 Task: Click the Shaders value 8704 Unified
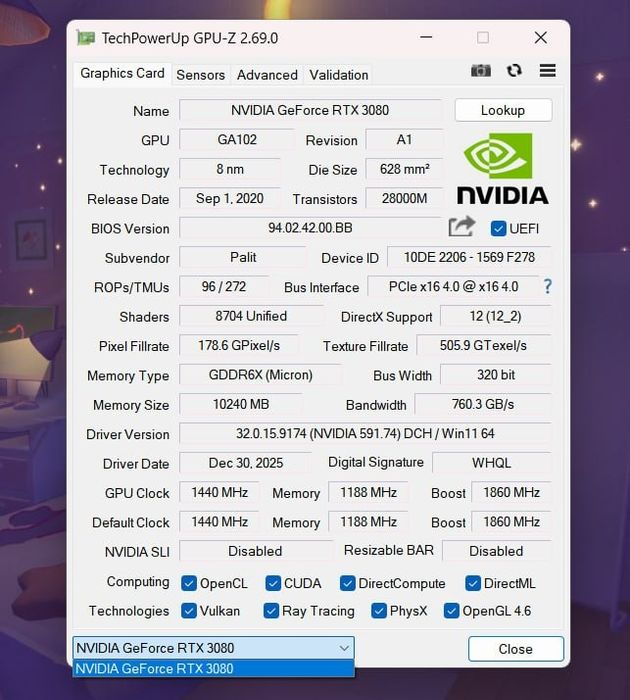coord(251,317)
